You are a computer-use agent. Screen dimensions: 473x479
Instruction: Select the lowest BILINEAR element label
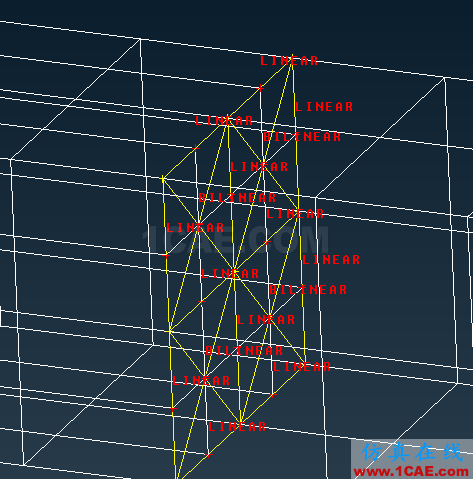pyautogui.click(x=244, y=351)
